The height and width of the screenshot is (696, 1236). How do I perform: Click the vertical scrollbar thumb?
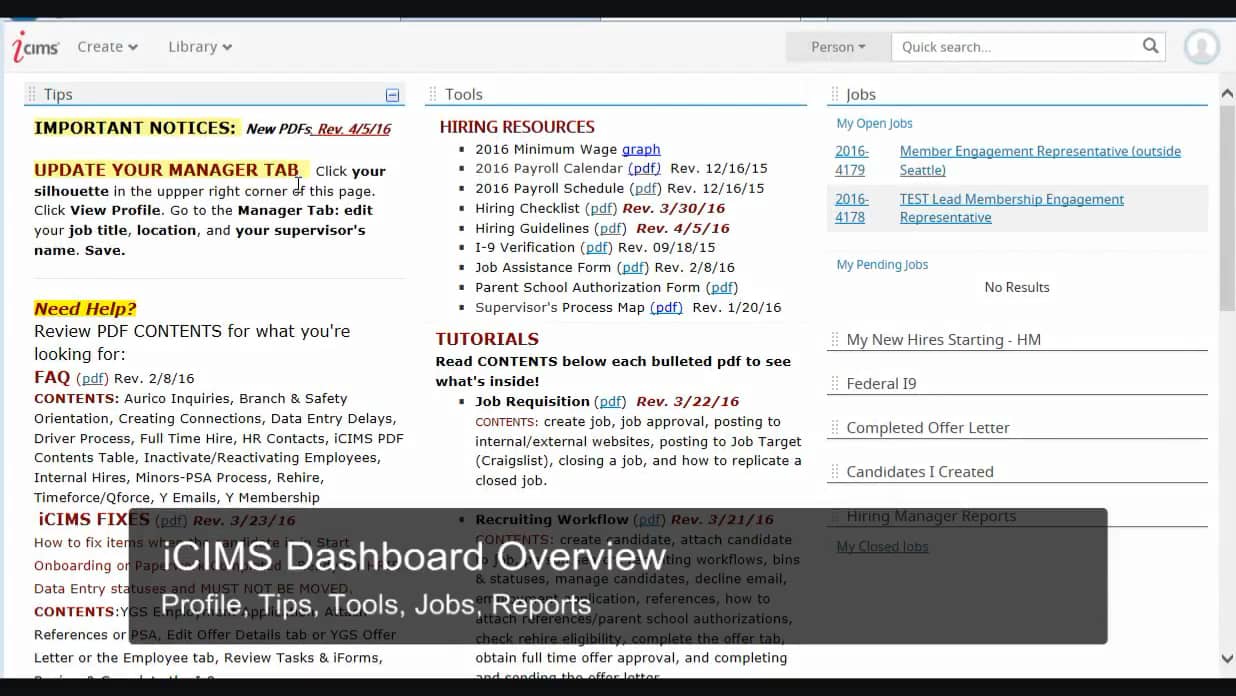(x=1227, y=208)
